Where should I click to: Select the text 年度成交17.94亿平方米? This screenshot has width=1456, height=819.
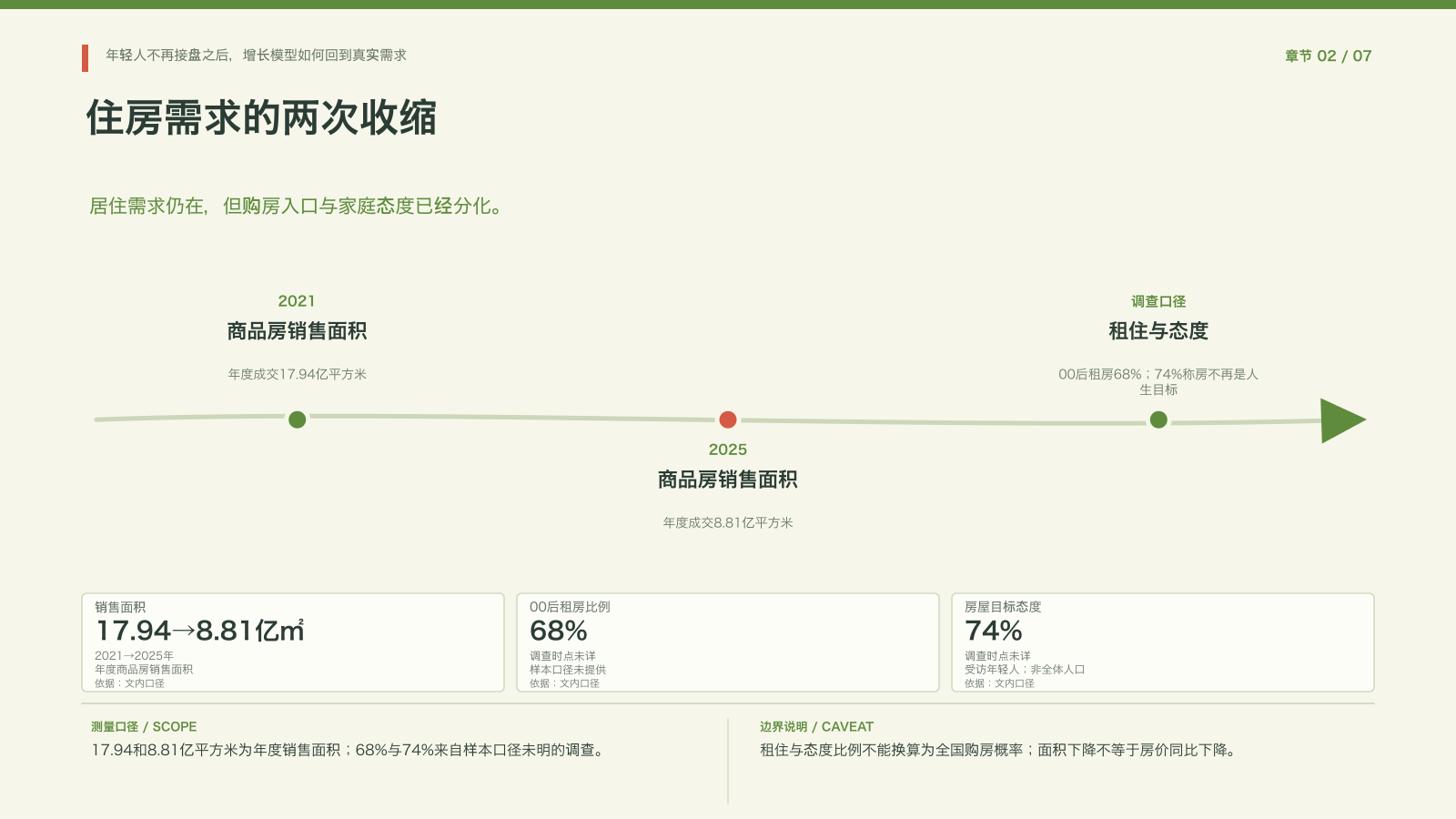297,374
